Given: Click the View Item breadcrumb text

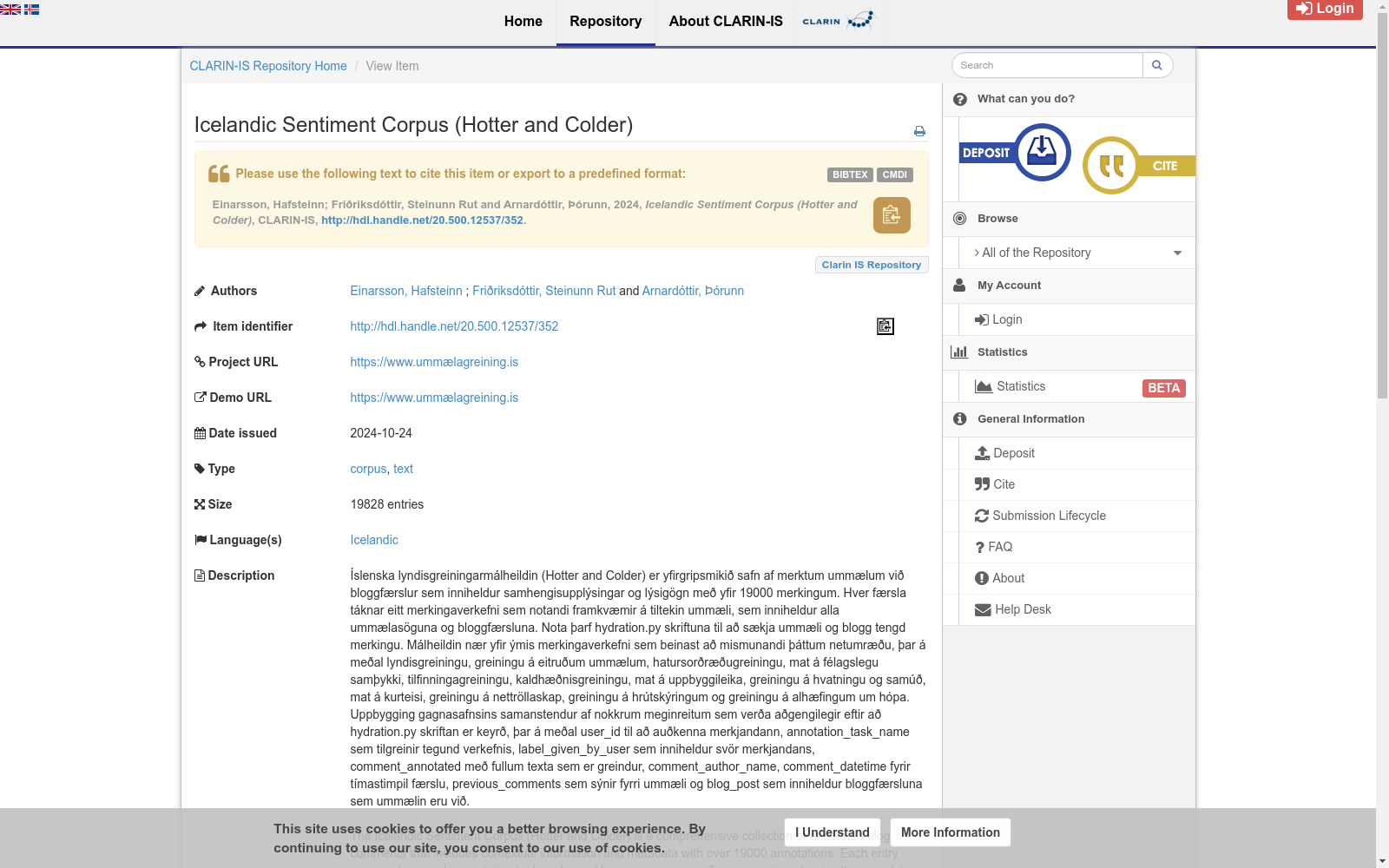Looking at the screenshot, I should click(392, 66).
